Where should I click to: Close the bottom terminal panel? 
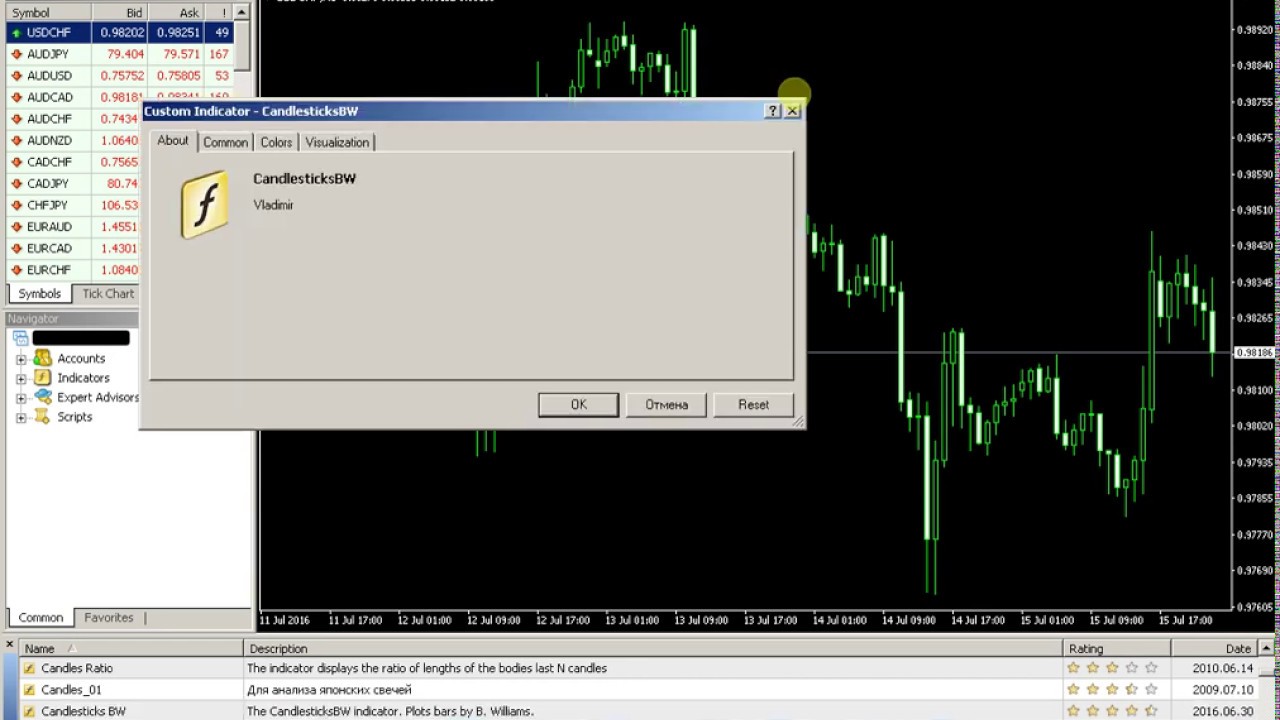coord(9,646)
